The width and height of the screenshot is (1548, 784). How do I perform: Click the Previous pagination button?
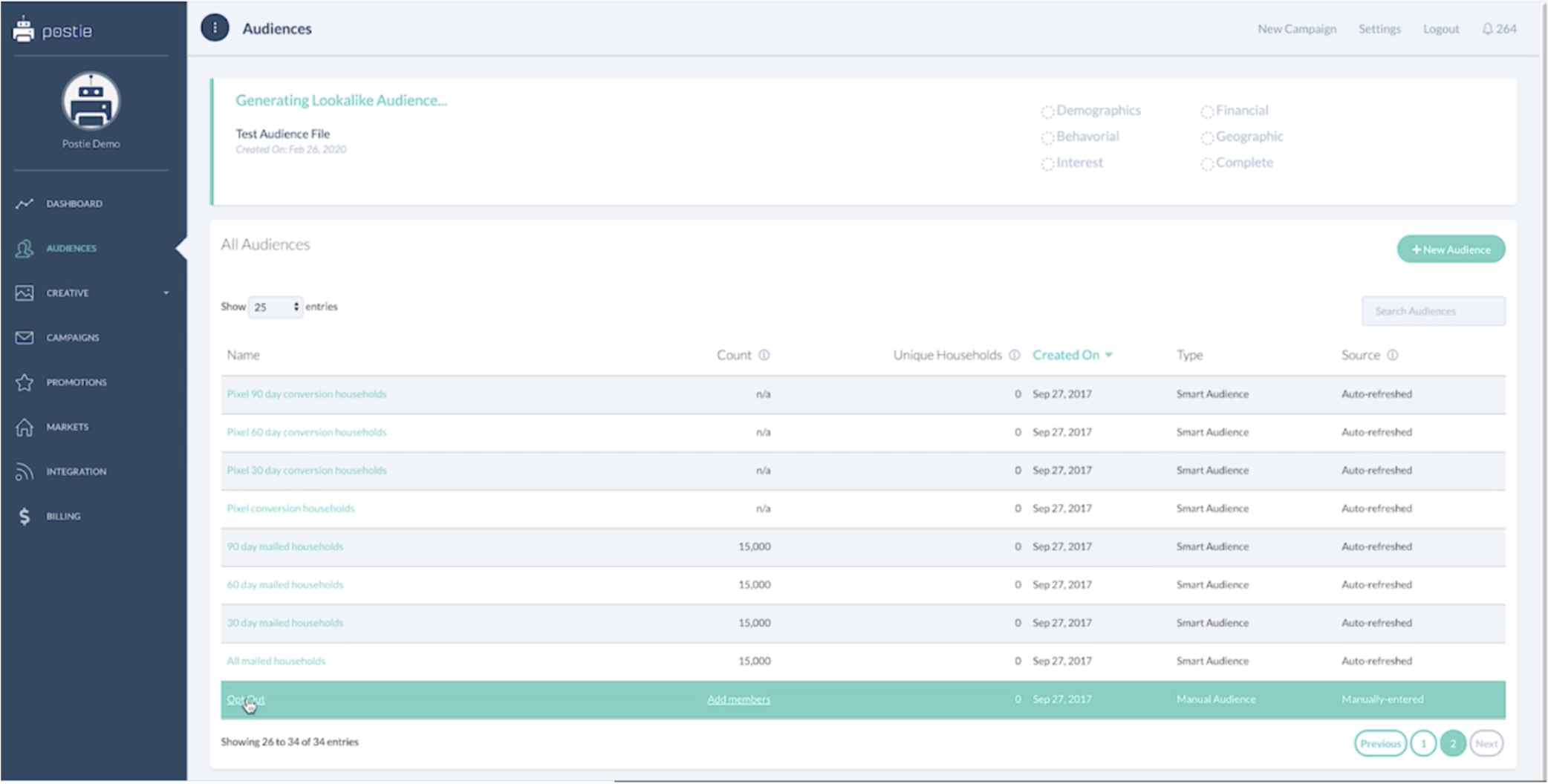coord(1379,743)
